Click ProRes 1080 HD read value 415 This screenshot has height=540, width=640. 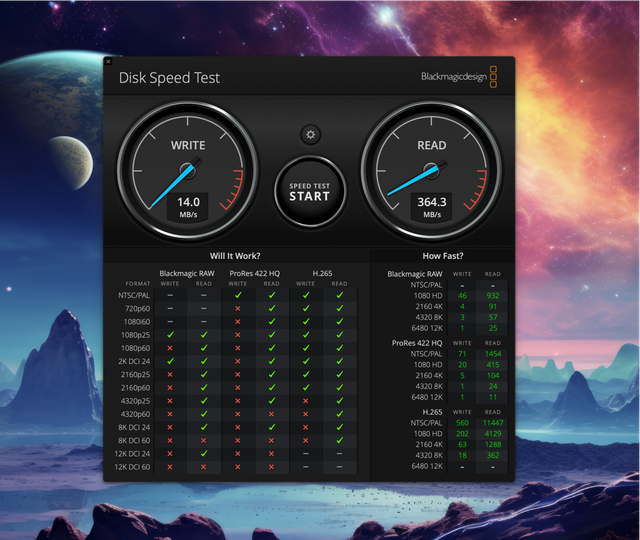pos(493,364)
